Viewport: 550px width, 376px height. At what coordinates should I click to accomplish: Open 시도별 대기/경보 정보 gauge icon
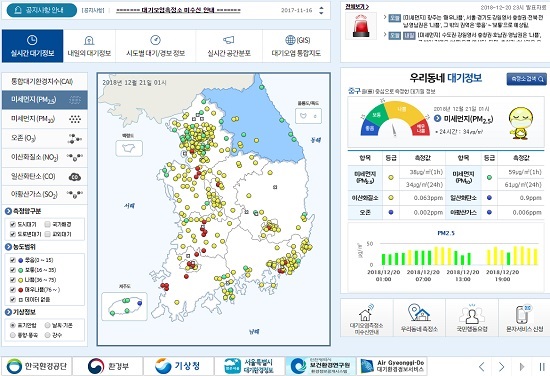click(155, 40)
